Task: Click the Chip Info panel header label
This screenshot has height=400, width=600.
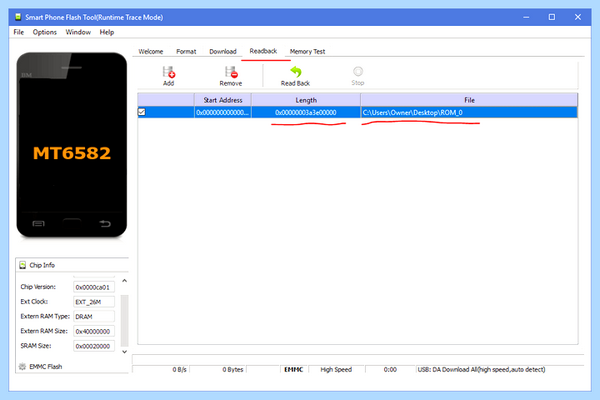Action: 42,265
